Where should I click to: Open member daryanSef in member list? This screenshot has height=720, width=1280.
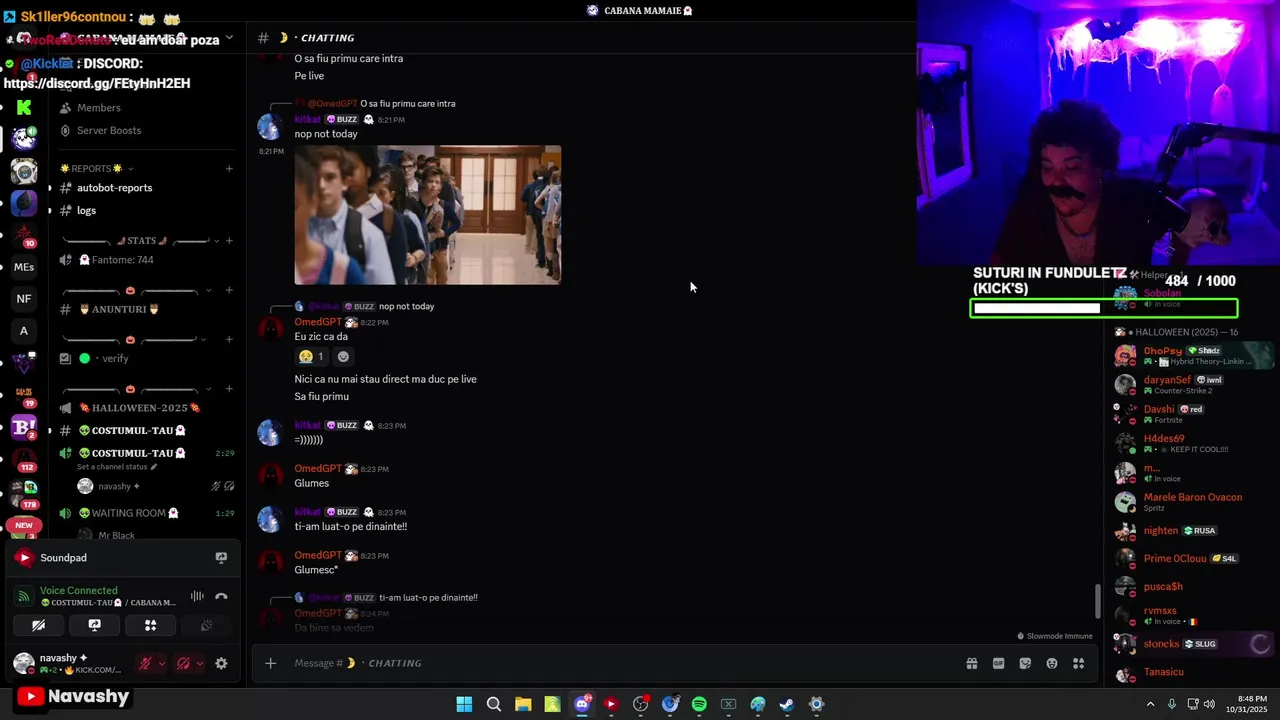pos(1192,384)
